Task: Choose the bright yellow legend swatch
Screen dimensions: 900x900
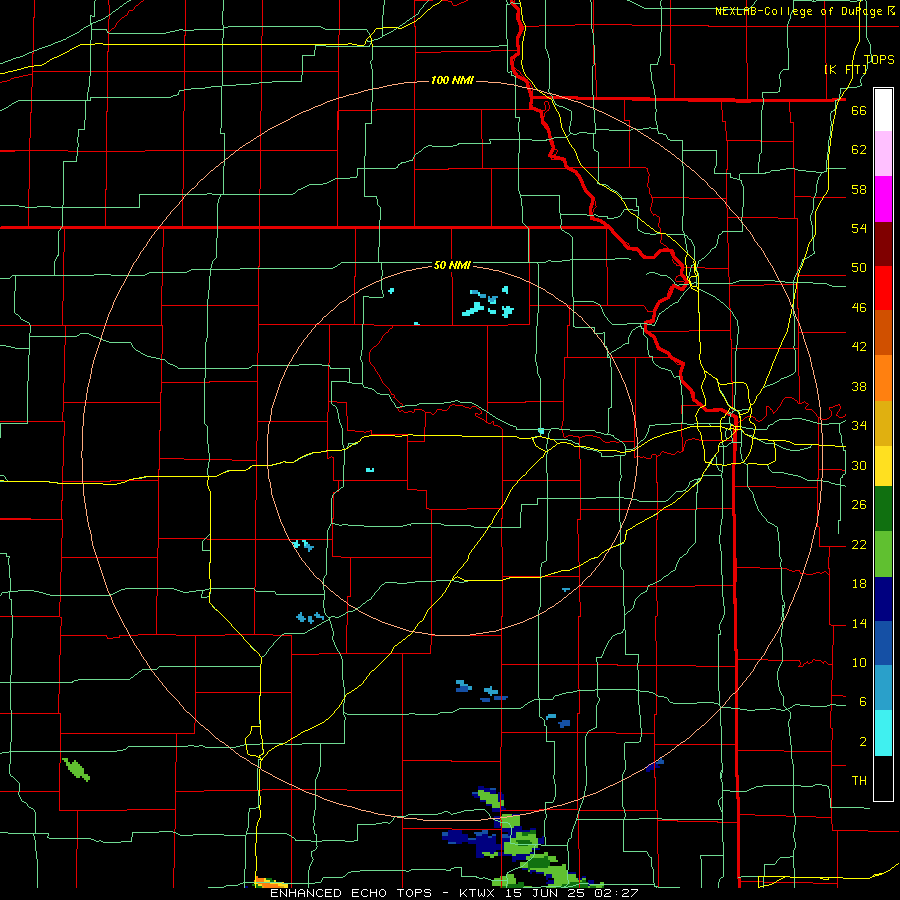Action: tap(883, 466)
